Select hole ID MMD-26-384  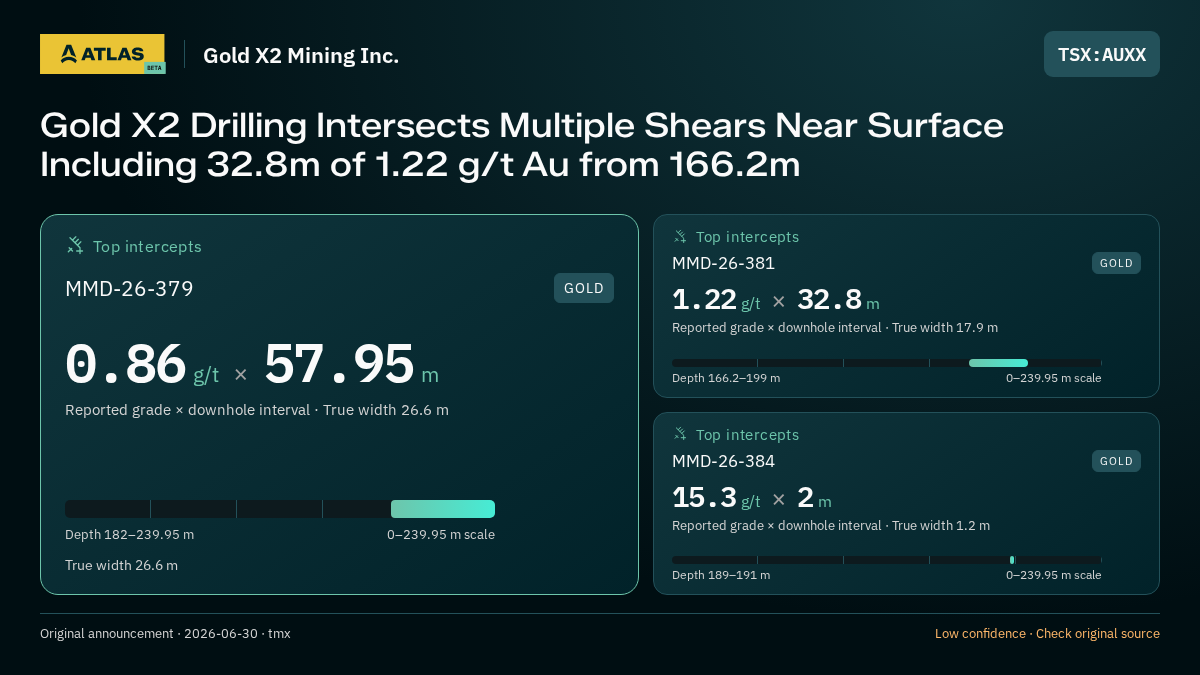click(x=723, y=461)
